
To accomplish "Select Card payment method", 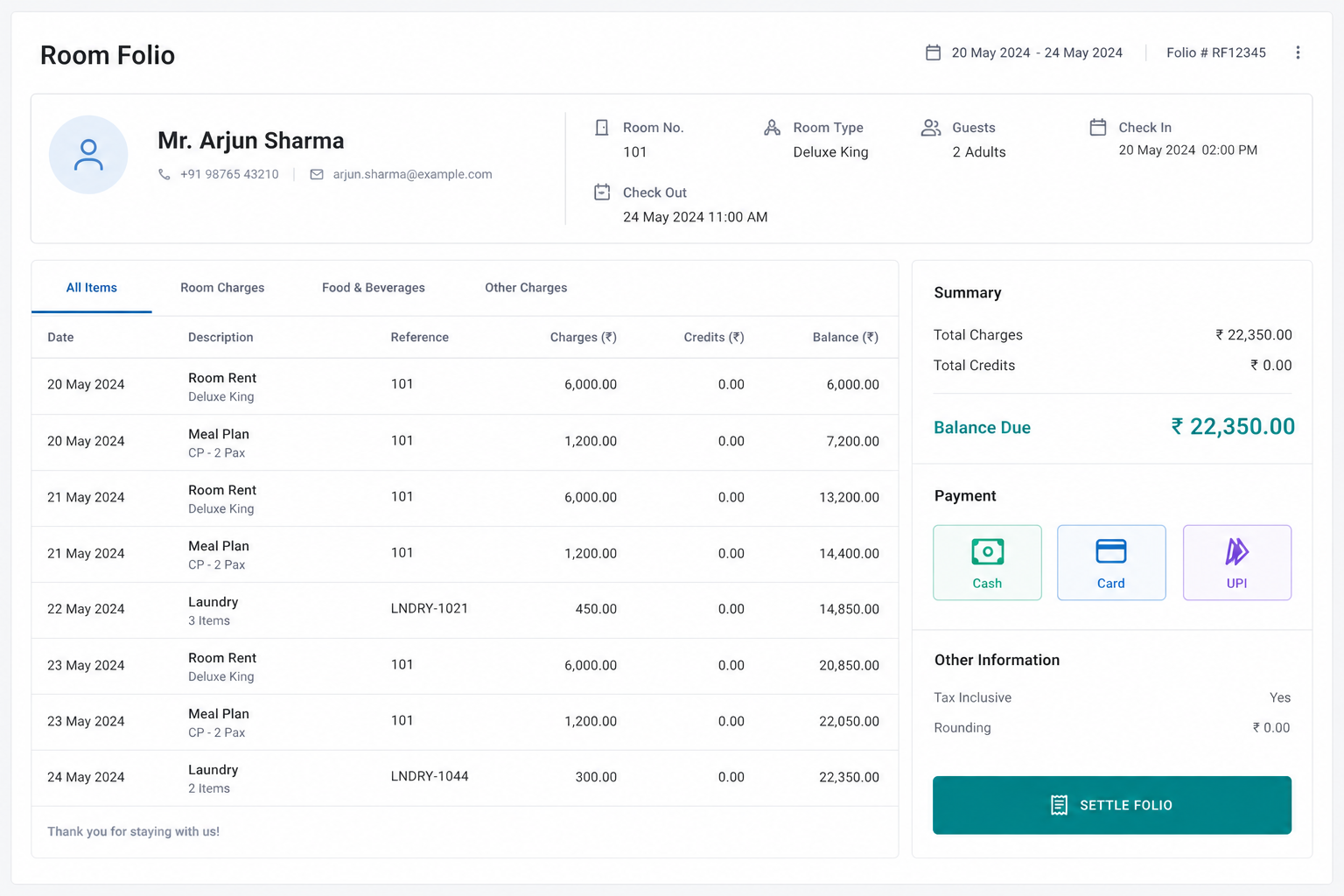I will pyautogui.click(x=1111, y=563).
